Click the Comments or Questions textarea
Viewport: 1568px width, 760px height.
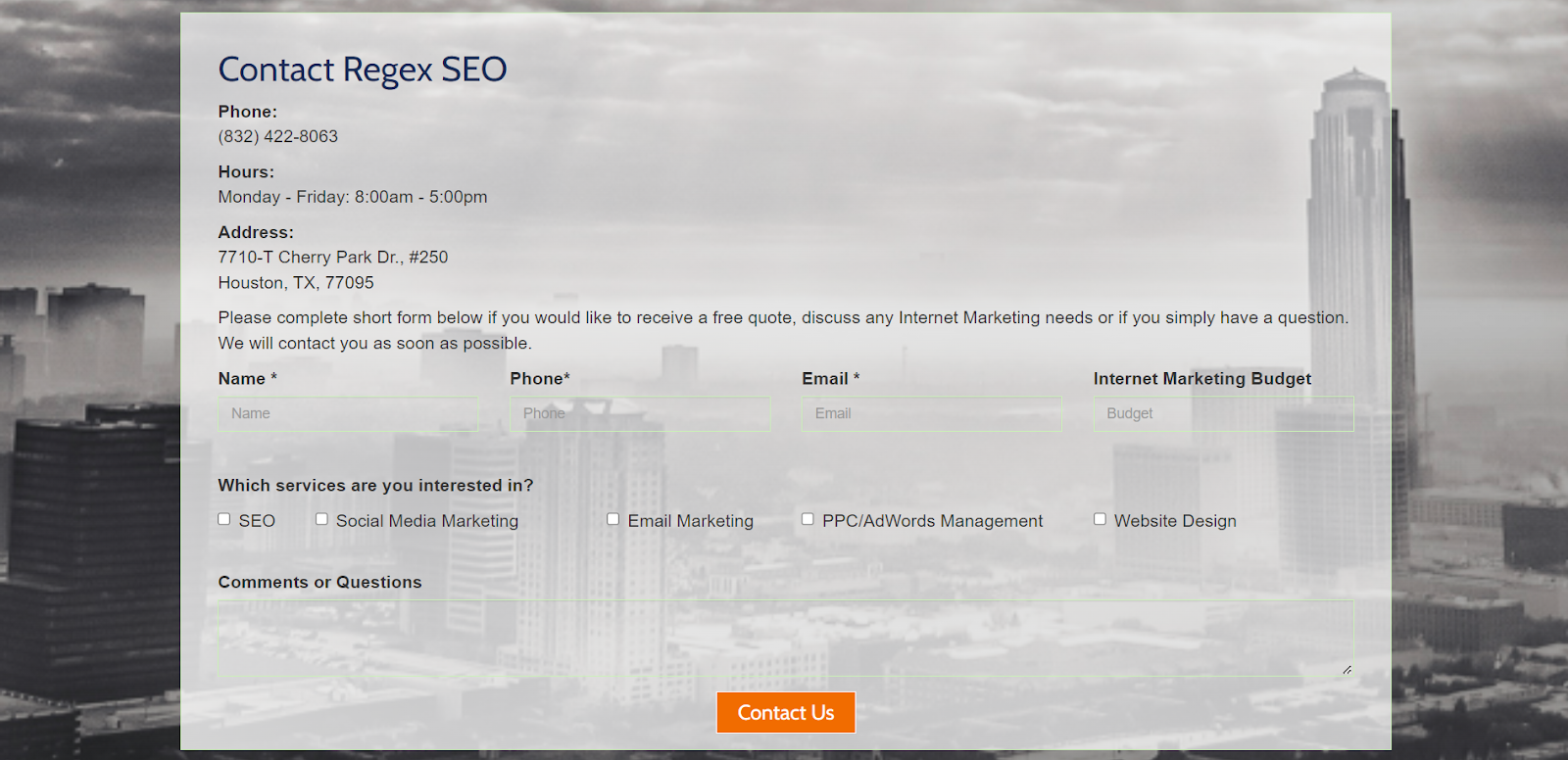tap(785, 639)
